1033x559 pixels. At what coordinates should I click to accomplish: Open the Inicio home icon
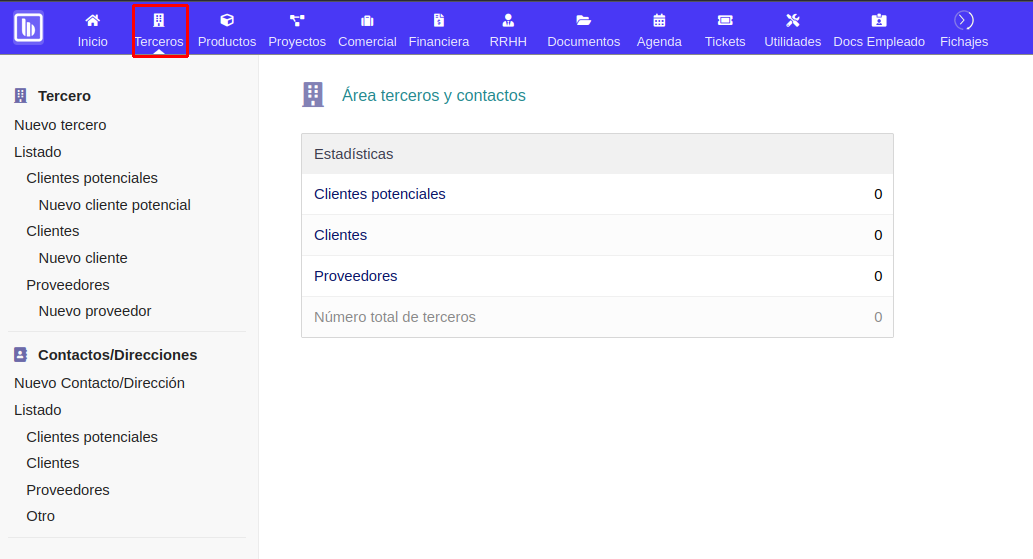pyautogui.click(x=93, y=20)
